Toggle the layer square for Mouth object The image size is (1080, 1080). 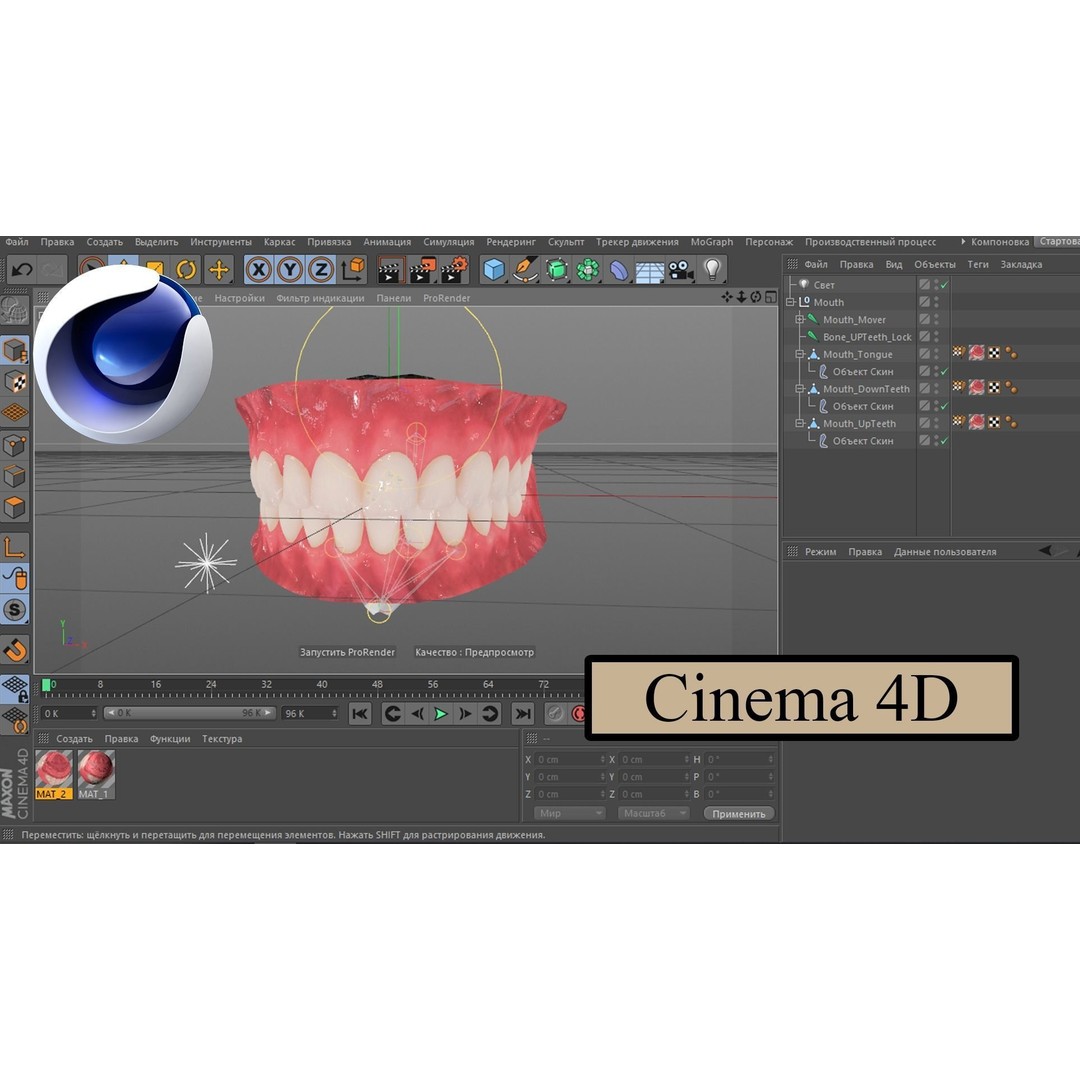click(x=924, y=302)
